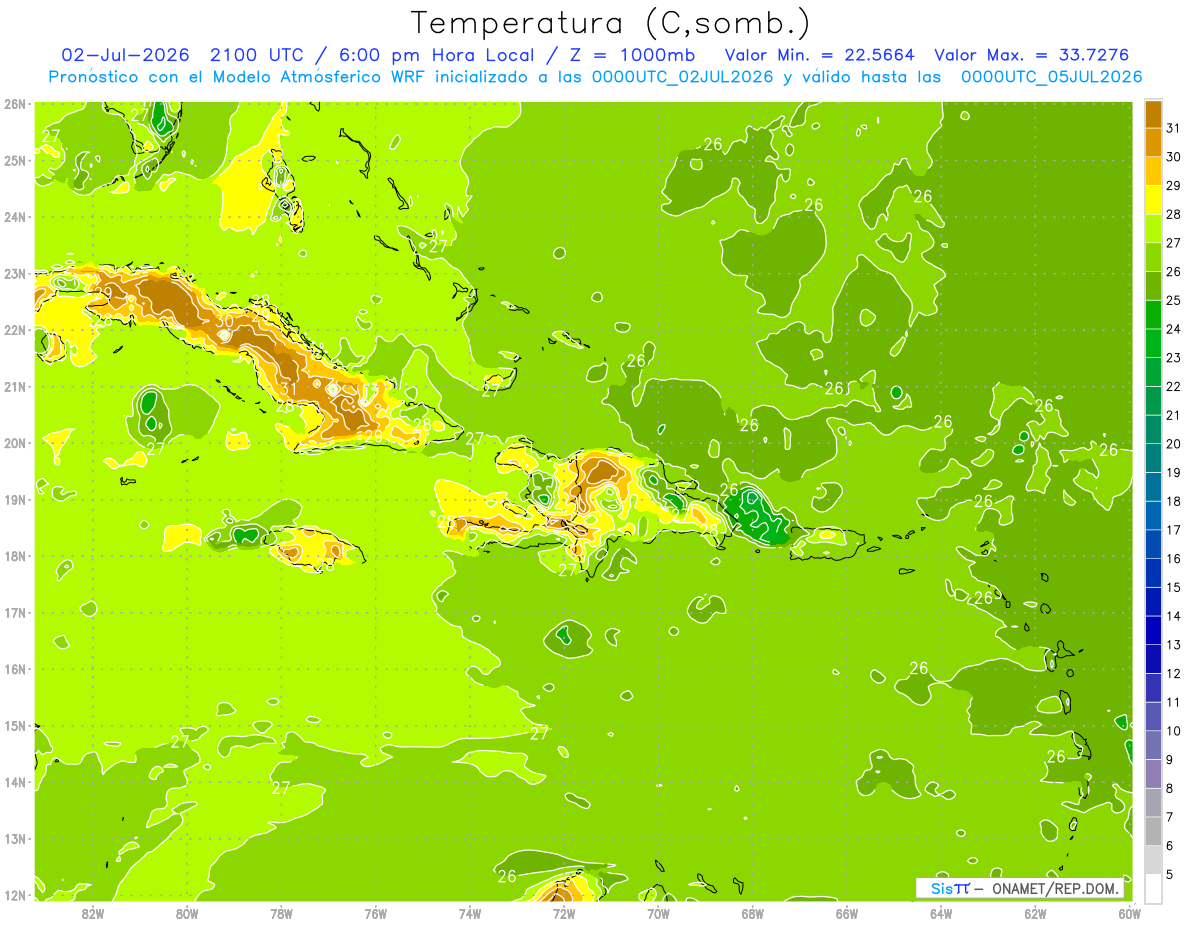Click the "0000UTC_05JUL2026" valid-until time

coord(1051,77)
